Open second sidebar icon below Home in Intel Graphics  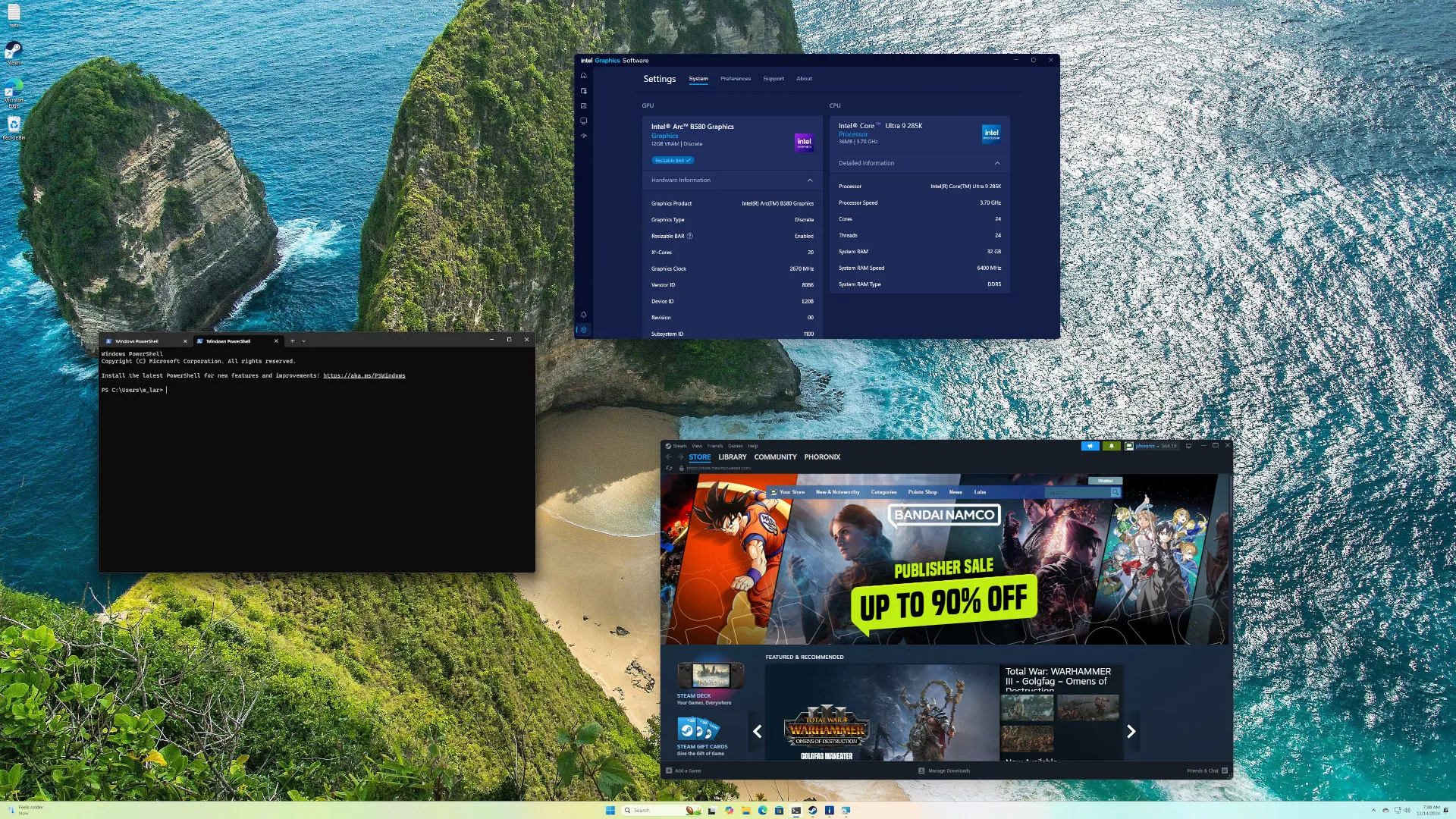[x=583, y=91]
